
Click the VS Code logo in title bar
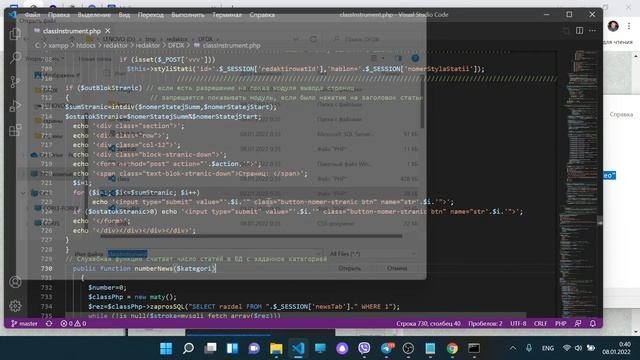(x=12, y=15)
